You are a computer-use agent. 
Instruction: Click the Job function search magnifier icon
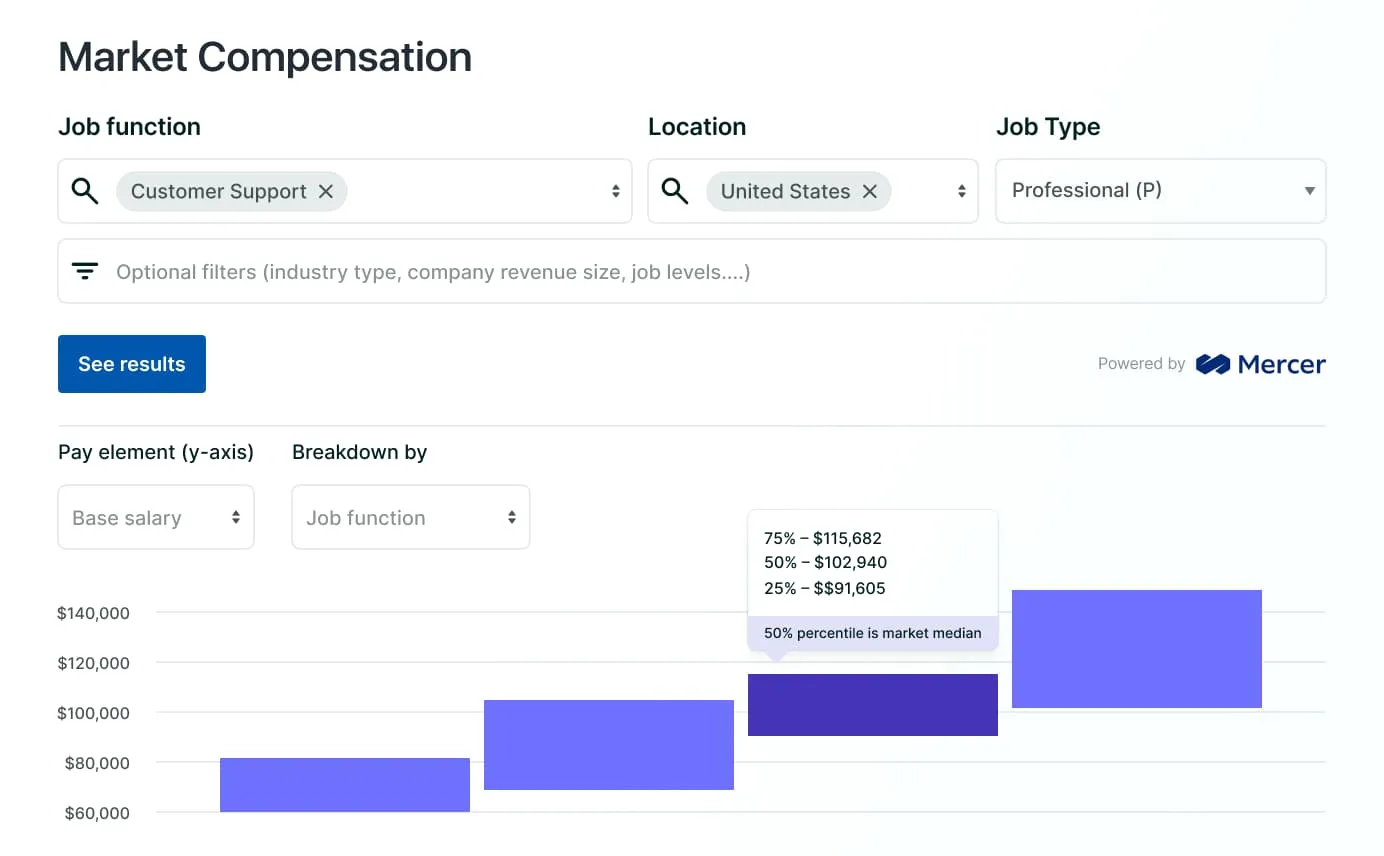coord(85,191)
